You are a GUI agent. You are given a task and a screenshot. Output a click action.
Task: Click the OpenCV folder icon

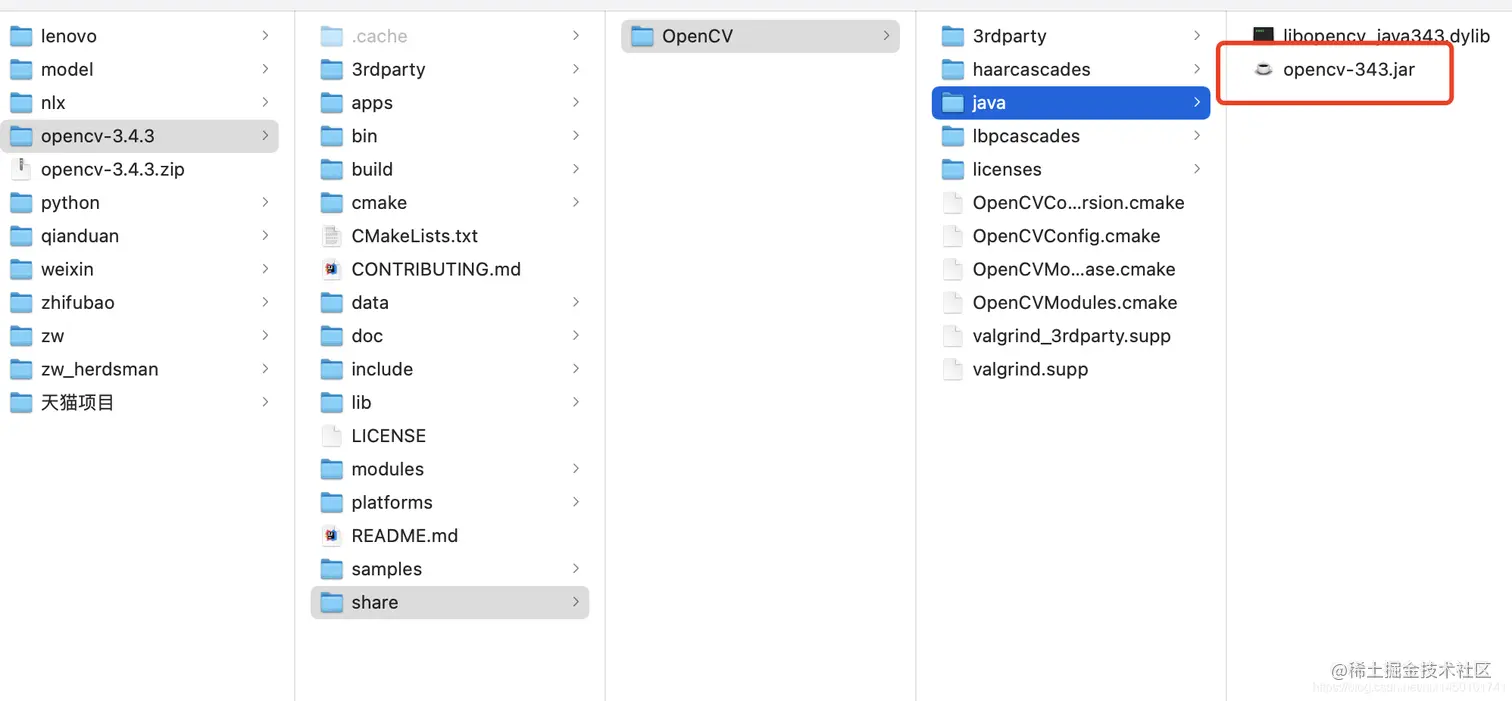[642, 36]
